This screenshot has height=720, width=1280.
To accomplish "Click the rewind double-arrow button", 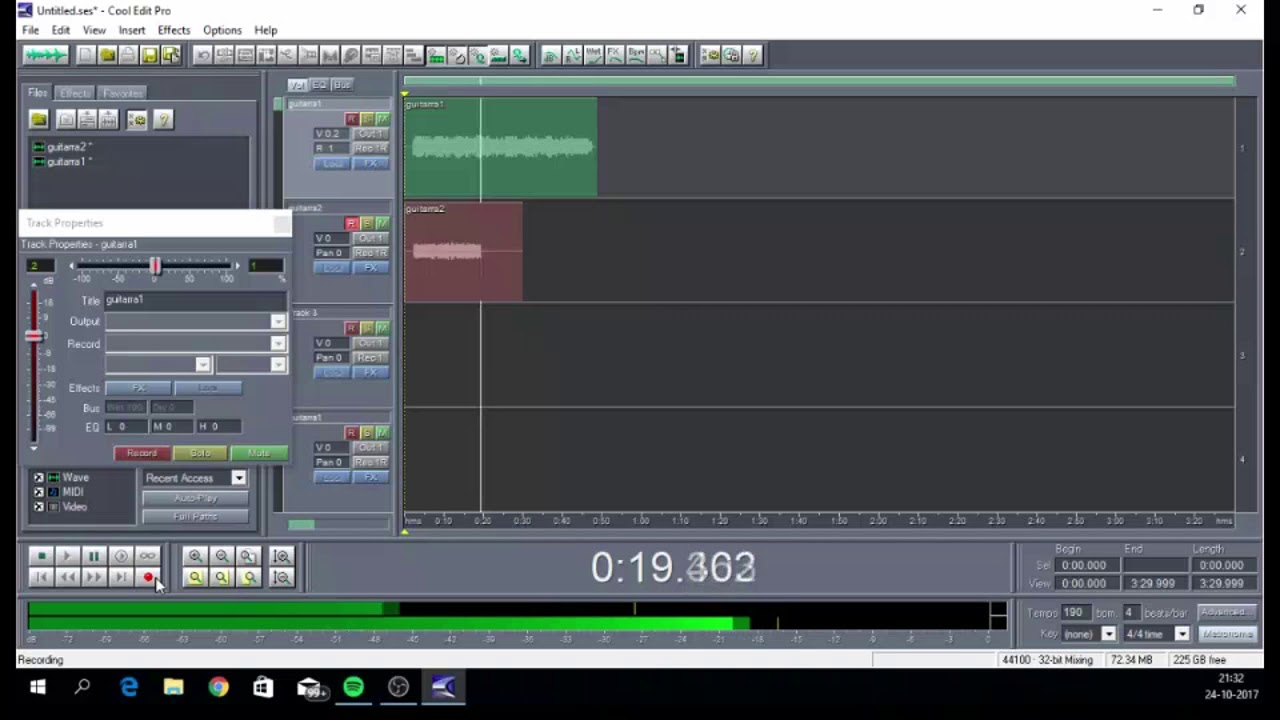I will [67, 577].
